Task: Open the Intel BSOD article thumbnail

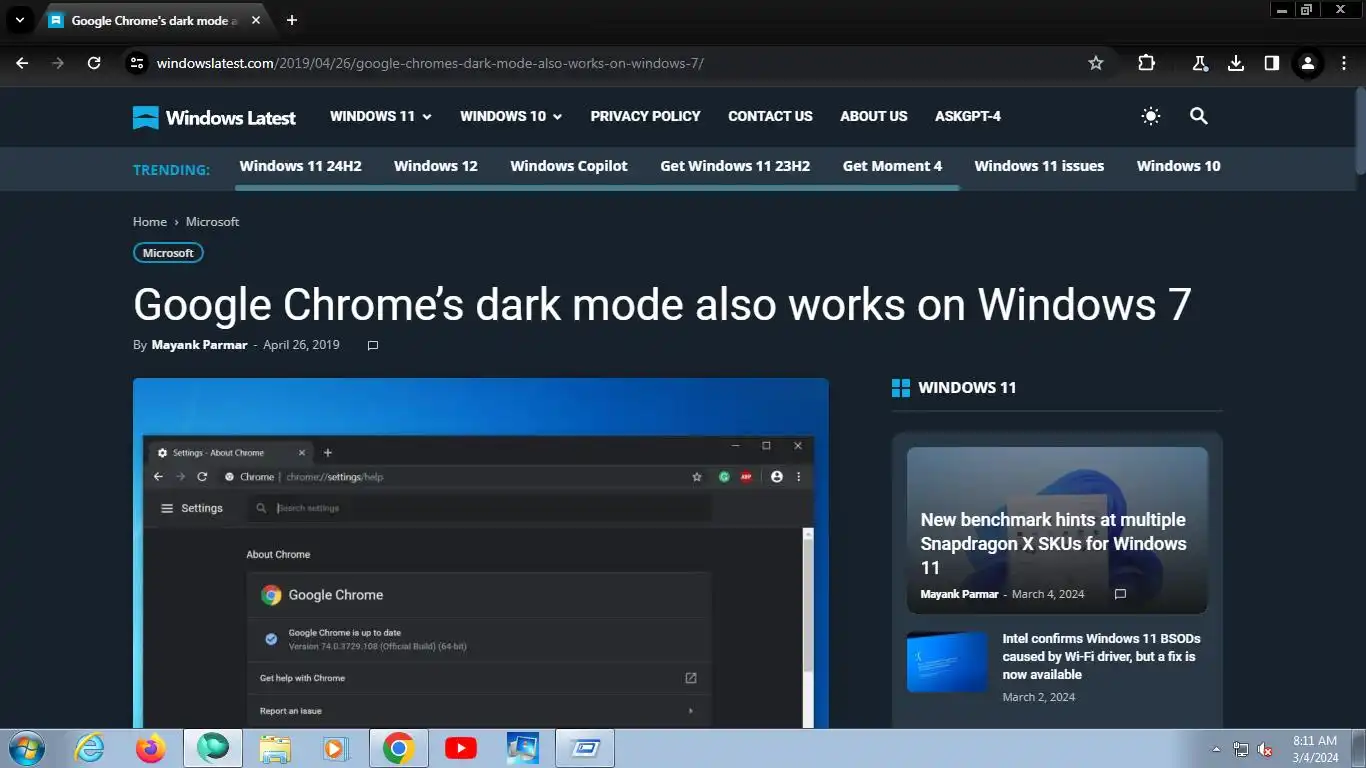Action: (947, 662)
